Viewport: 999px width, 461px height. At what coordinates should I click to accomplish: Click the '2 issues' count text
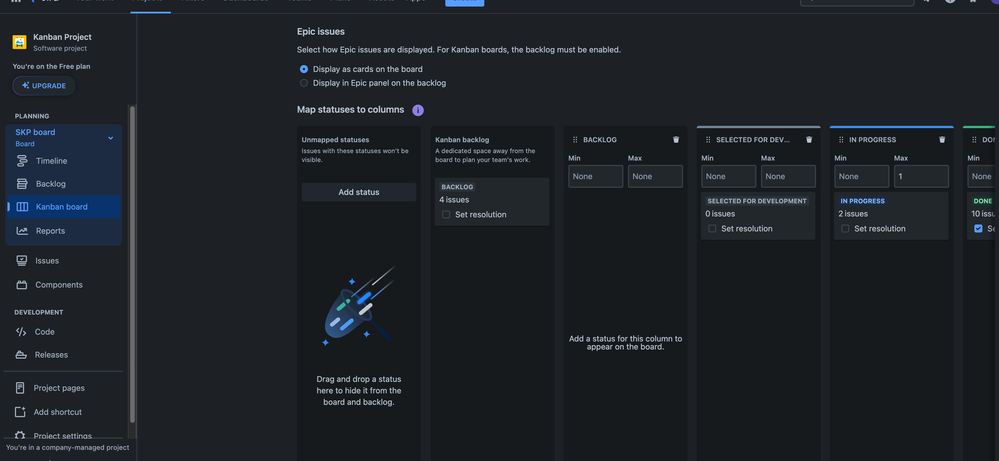853,214
